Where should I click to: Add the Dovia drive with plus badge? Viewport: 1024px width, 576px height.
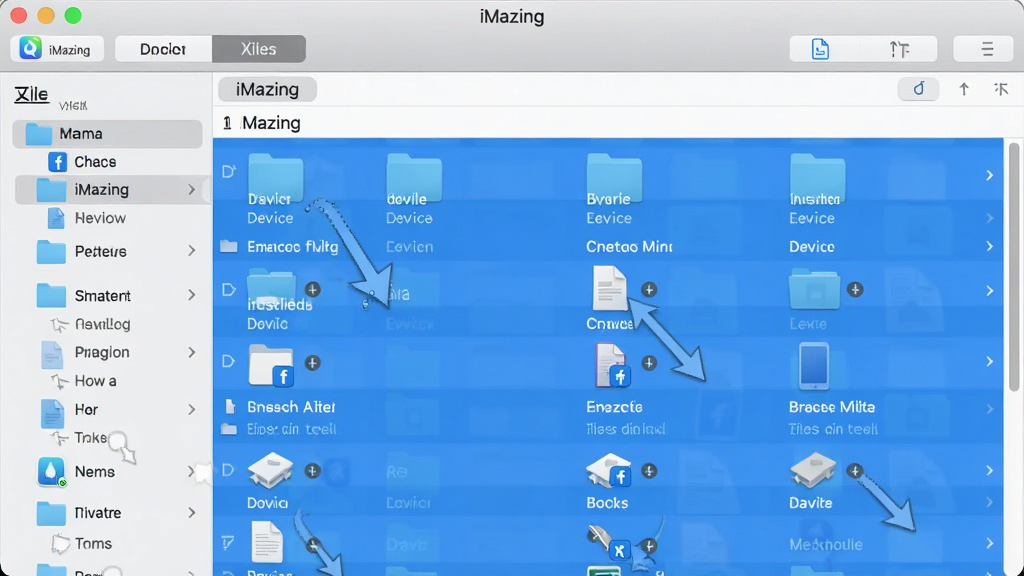coord(312,471)
